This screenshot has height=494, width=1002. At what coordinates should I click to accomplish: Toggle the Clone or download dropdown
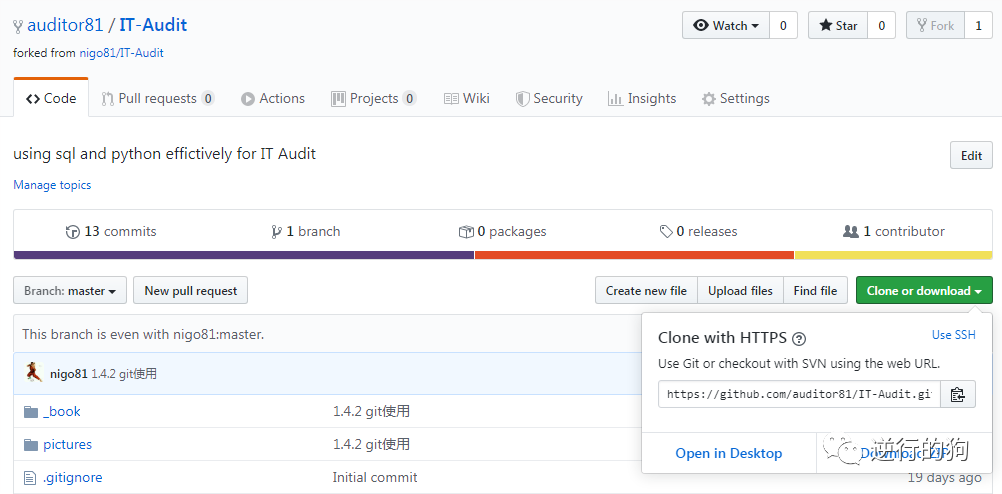(x=924, y=290)
